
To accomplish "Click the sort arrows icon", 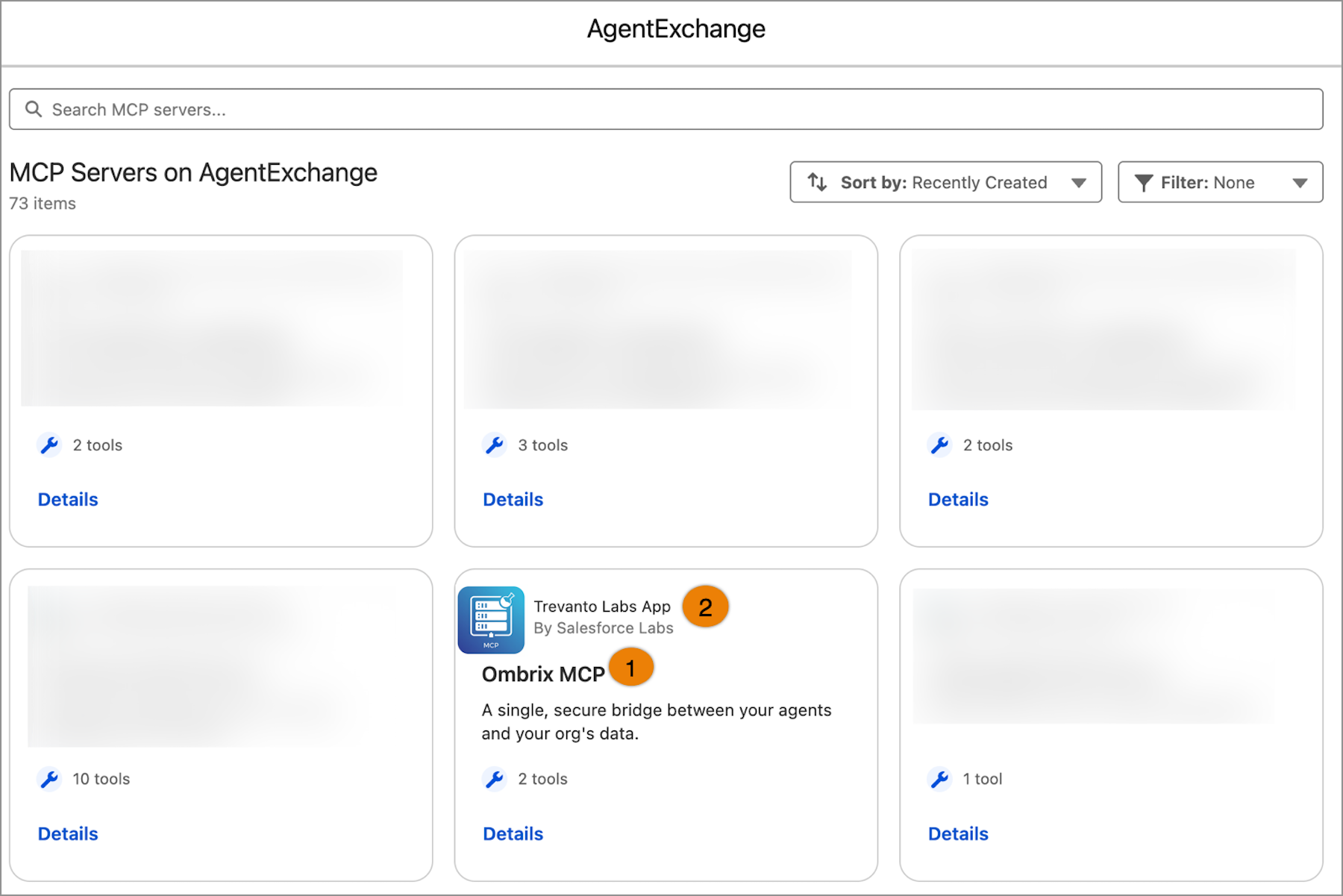I will point(817,182).
